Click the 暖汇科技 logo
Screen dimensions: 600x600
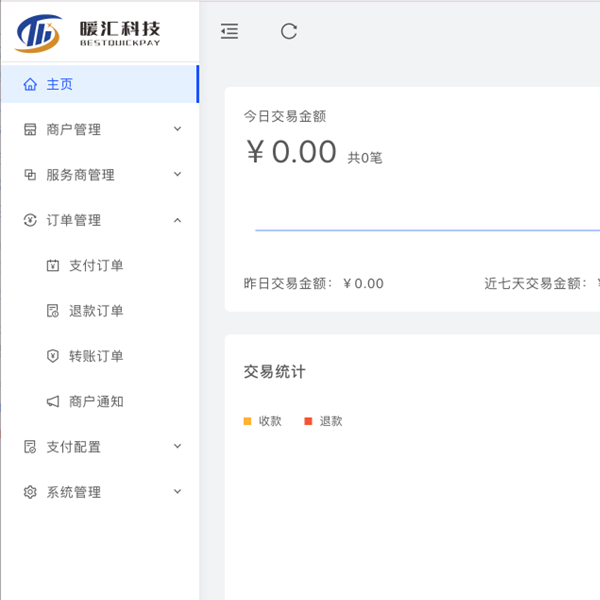coord(90,32)
